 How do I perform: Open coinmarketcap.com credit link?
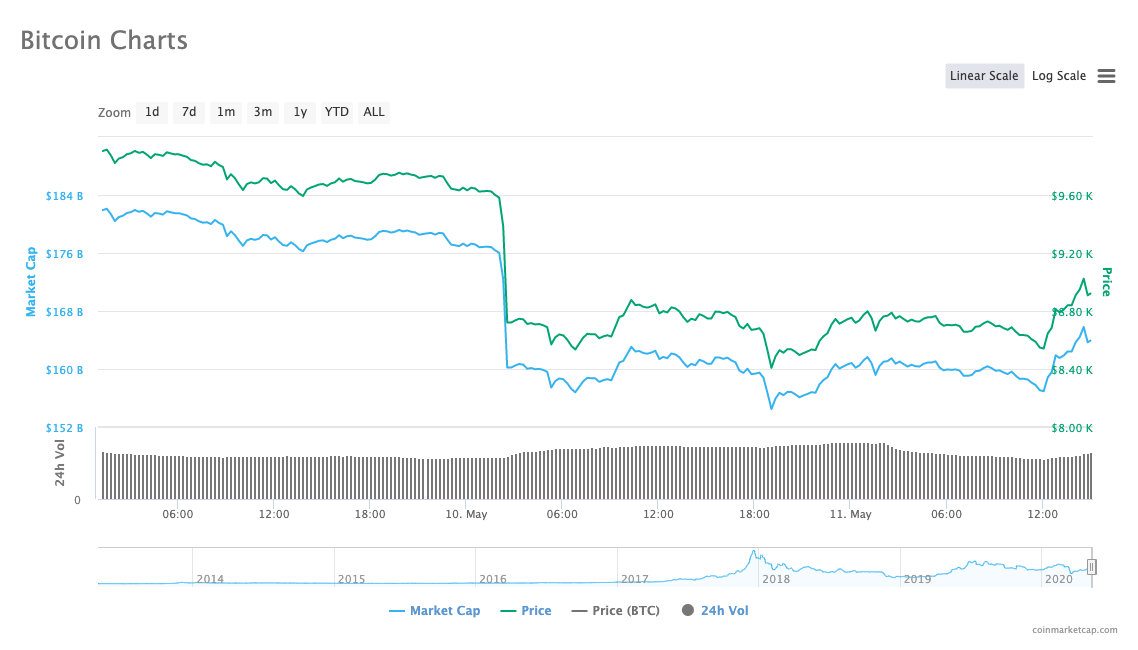click(1075, 630)
